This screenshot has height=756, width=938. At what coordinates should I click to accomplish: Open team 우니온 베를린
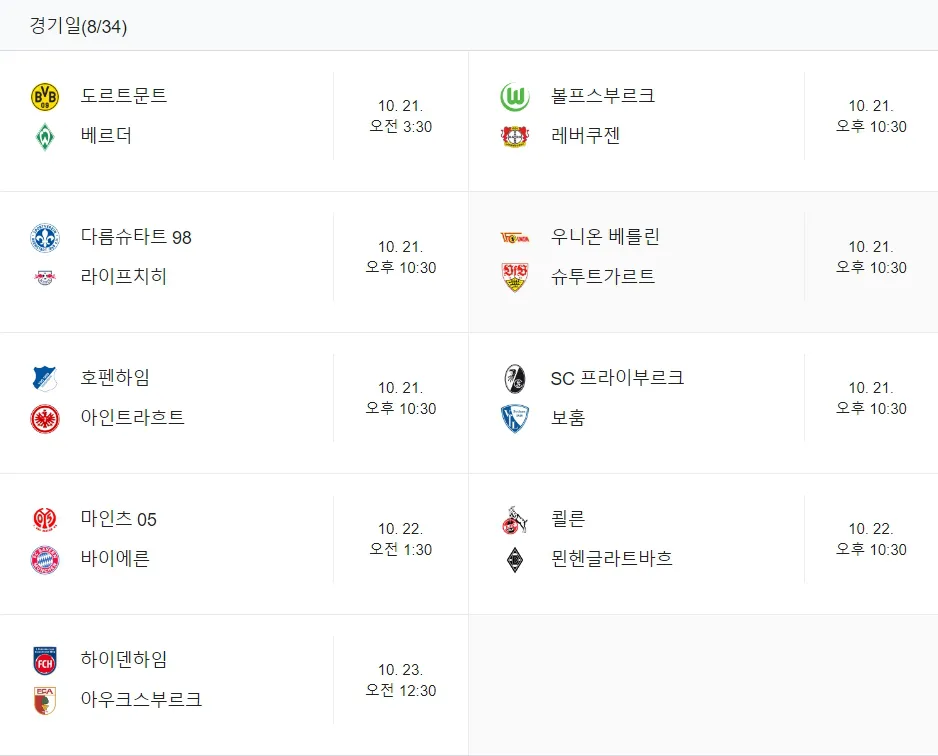click(605, 237)
